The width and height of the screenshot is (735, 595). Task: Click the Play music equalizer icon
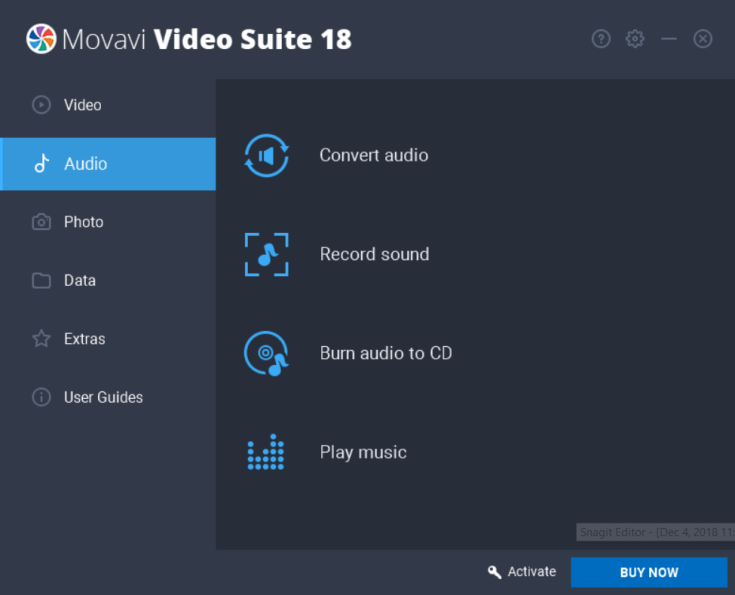[x=266, y=452]
